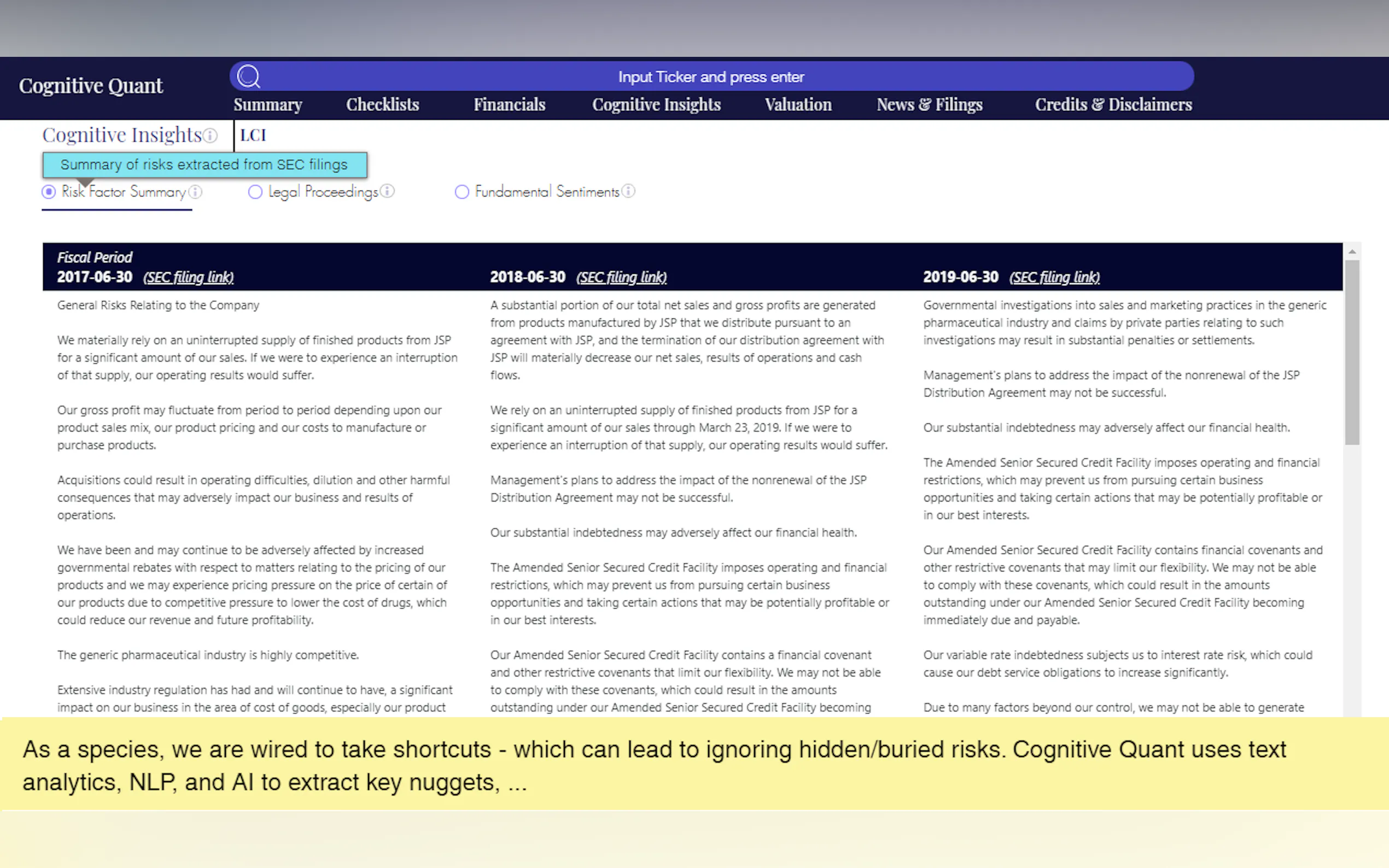The width and height of the screenshot is (1389, 868).
Task: Select the Legal Proceedings radio button
Action: click(255, 192)
